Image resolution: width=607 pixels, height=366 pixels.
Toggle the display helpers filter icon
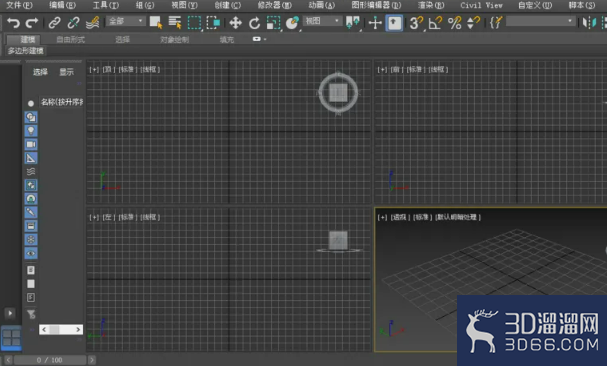click(x=31, y=158)
